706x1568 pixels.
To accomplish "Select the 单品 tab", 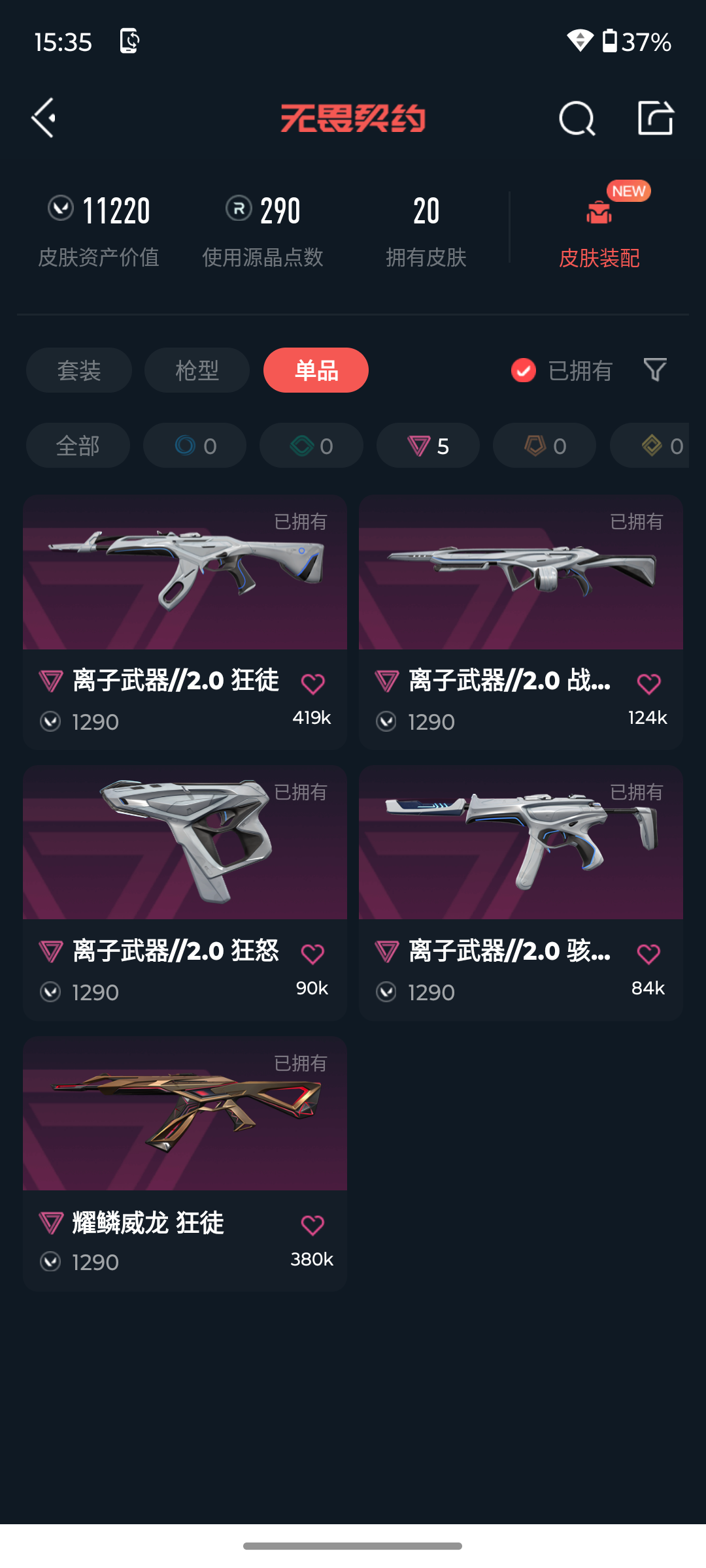I will pyautogui.click(x=316, y=370).
